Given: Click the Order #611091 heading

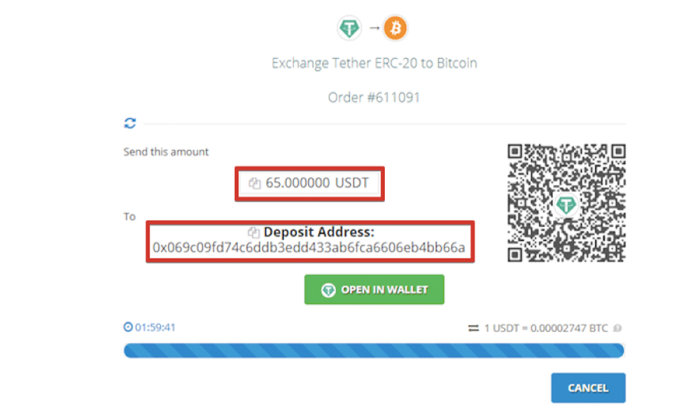Looking at the screenshot, I should pyautogui.click(x=374, y=97).
